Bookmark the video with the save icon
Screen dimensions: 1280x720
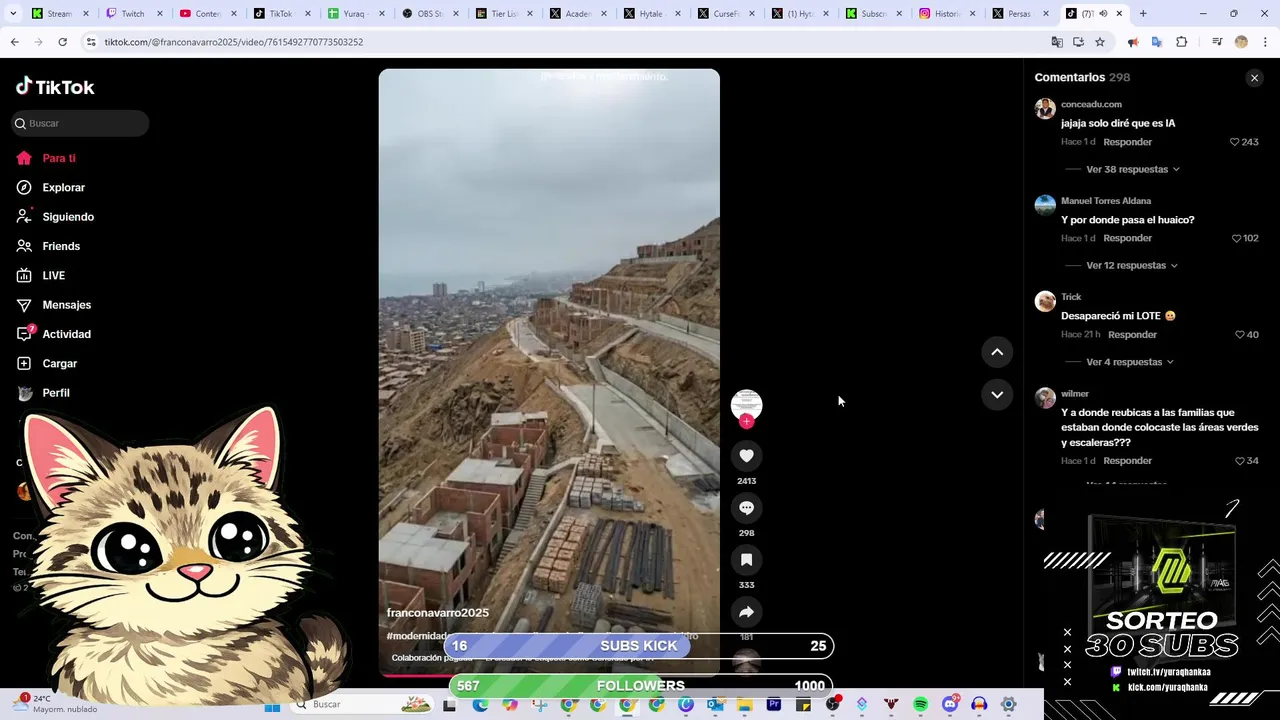746,560
